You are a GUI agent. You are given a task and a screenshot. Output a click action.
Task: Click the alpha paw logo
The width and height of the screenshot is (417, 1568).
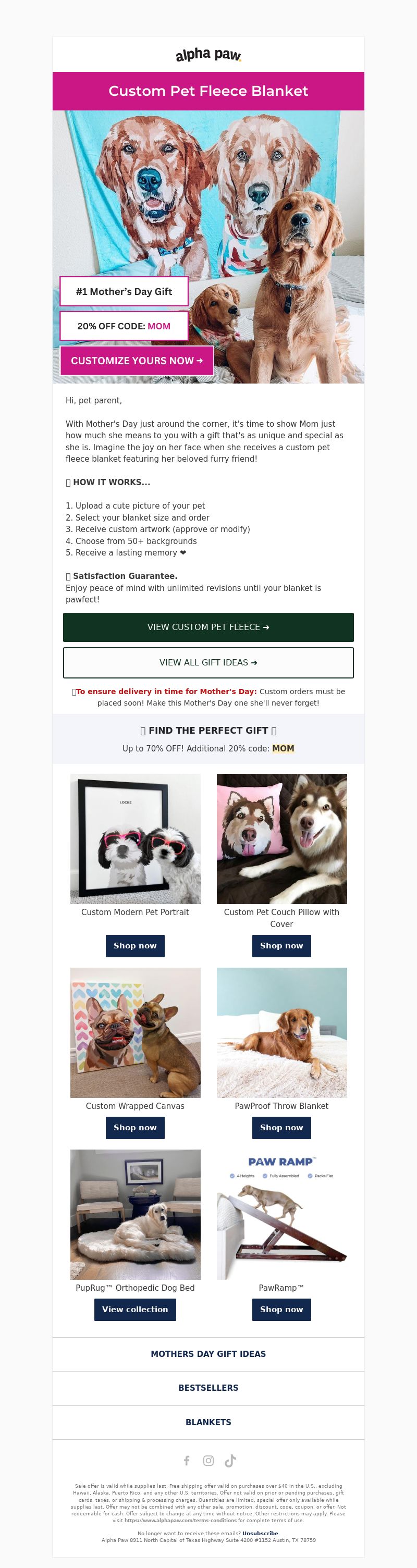[x=208, y=55]
